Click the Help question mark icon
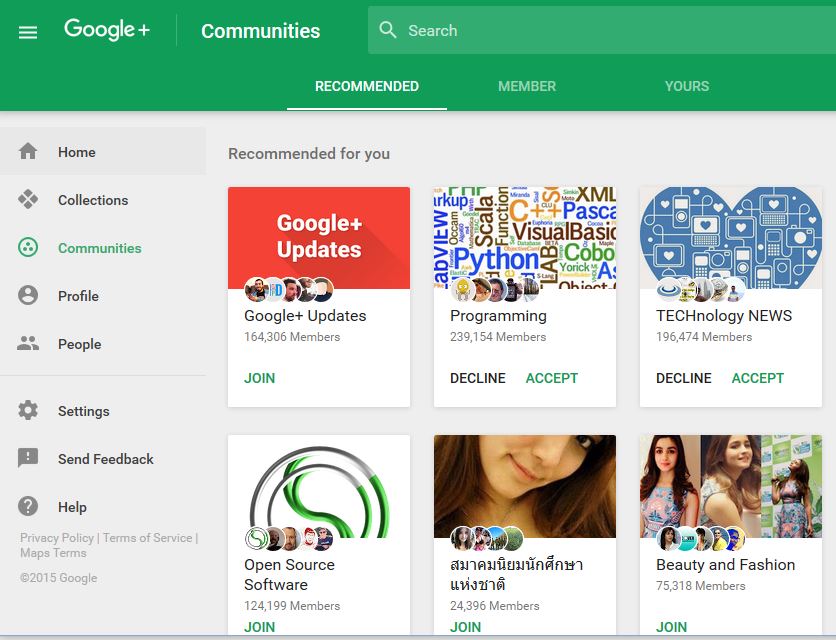The width and height of the screenshot is (836, 640). tap(28, 506)
